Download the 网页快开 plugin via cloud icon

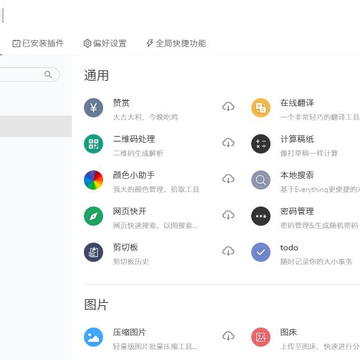pyautogui.click(x=228, y=215)
